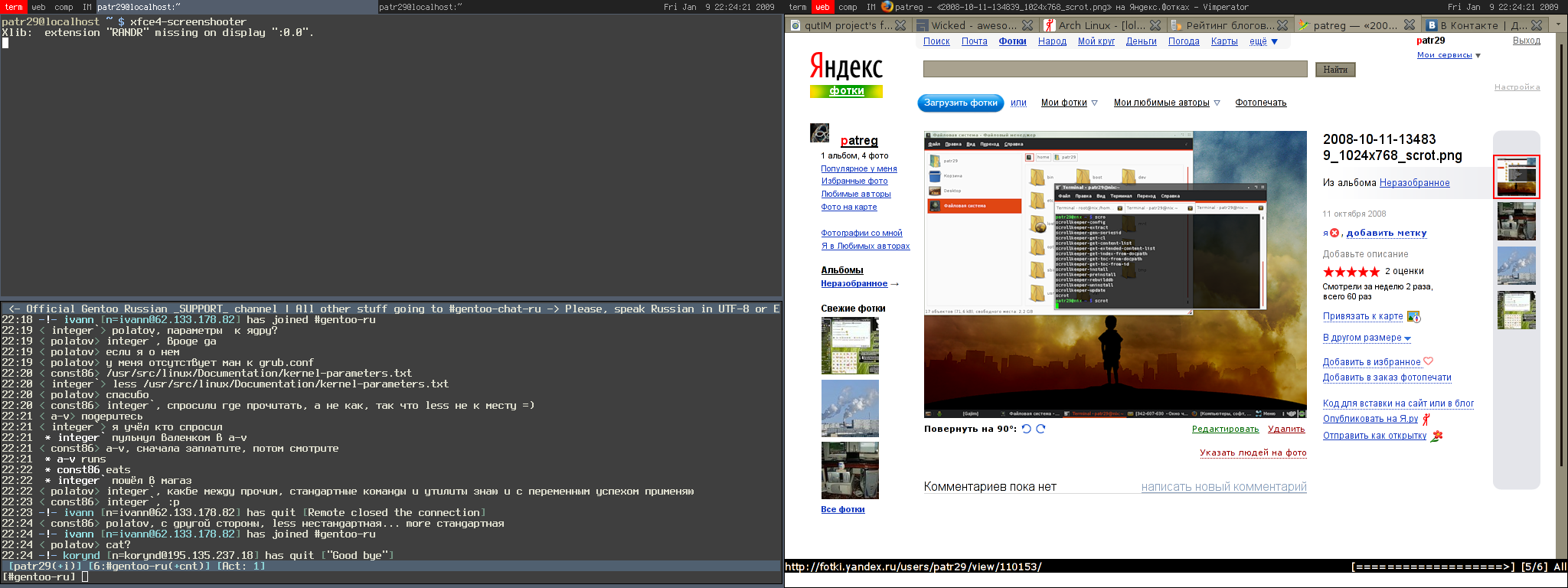Click the Яндекс logo
The image size is (1568, 588).
(x=846, y=67)
